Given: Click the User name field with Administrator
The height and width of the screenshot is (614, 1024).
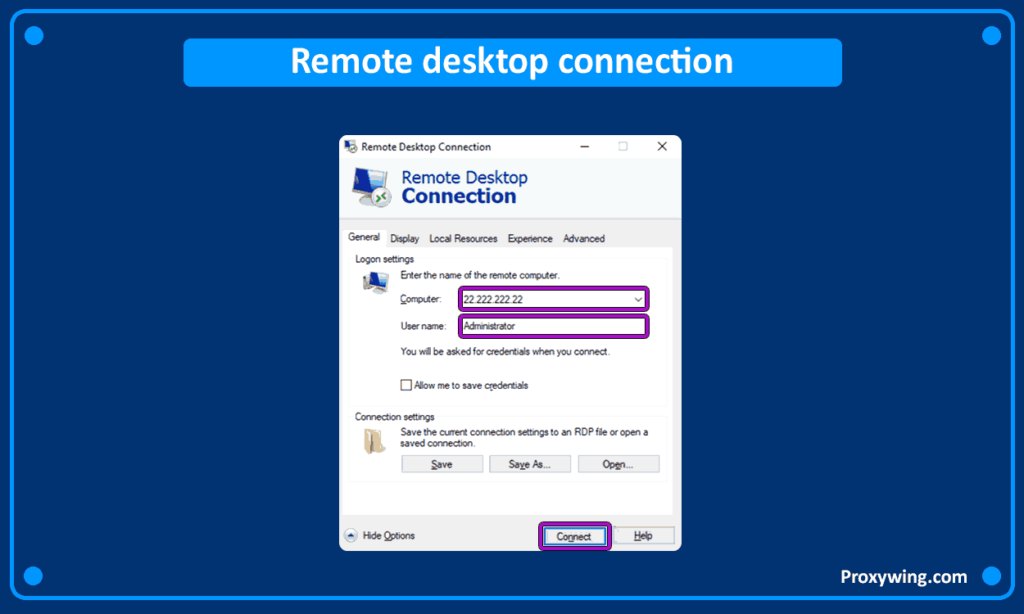Looking at the screenshot, I should (553, 326).
